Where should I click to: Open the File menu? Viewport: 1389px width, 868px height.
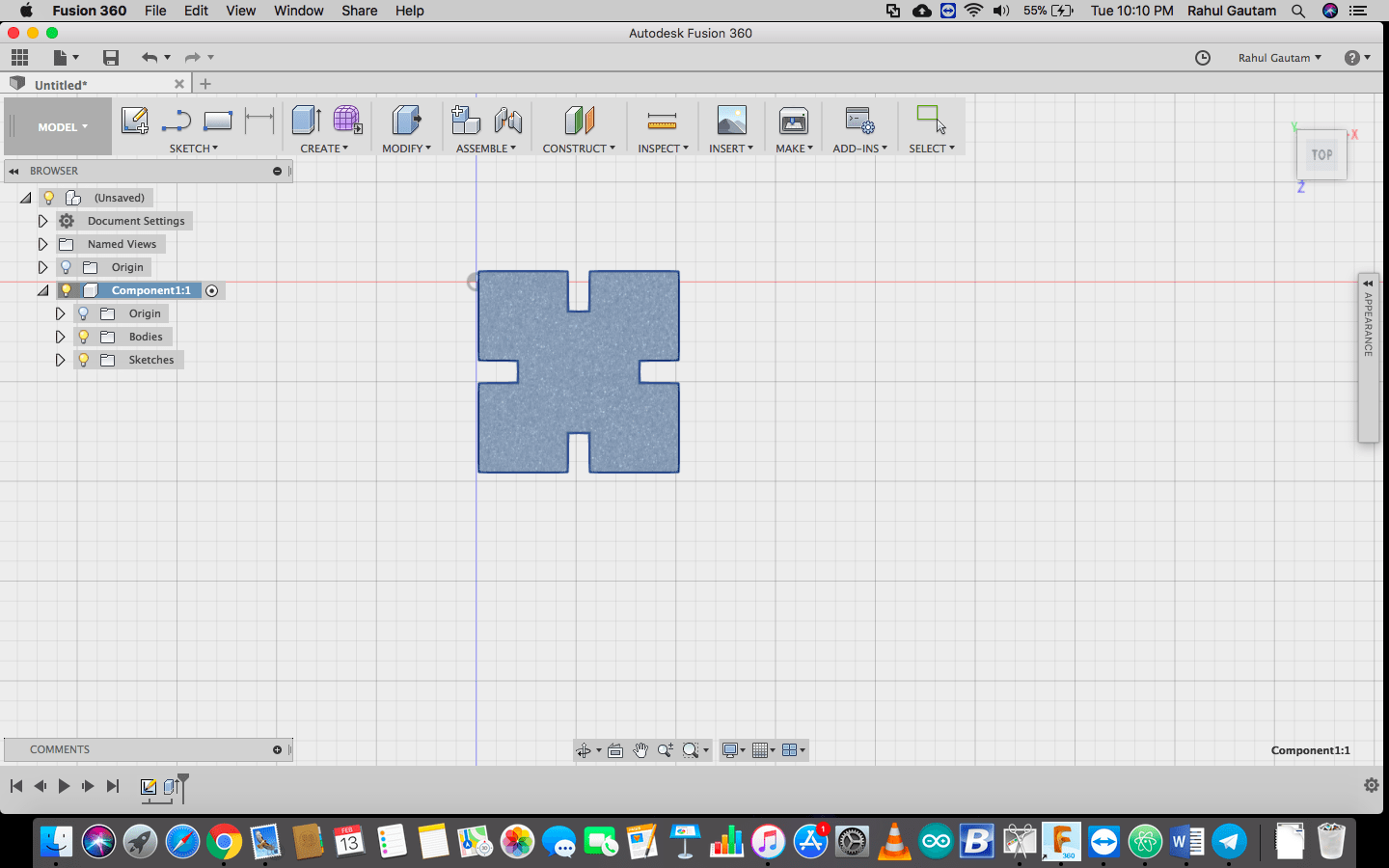click(x=155, y=11)
